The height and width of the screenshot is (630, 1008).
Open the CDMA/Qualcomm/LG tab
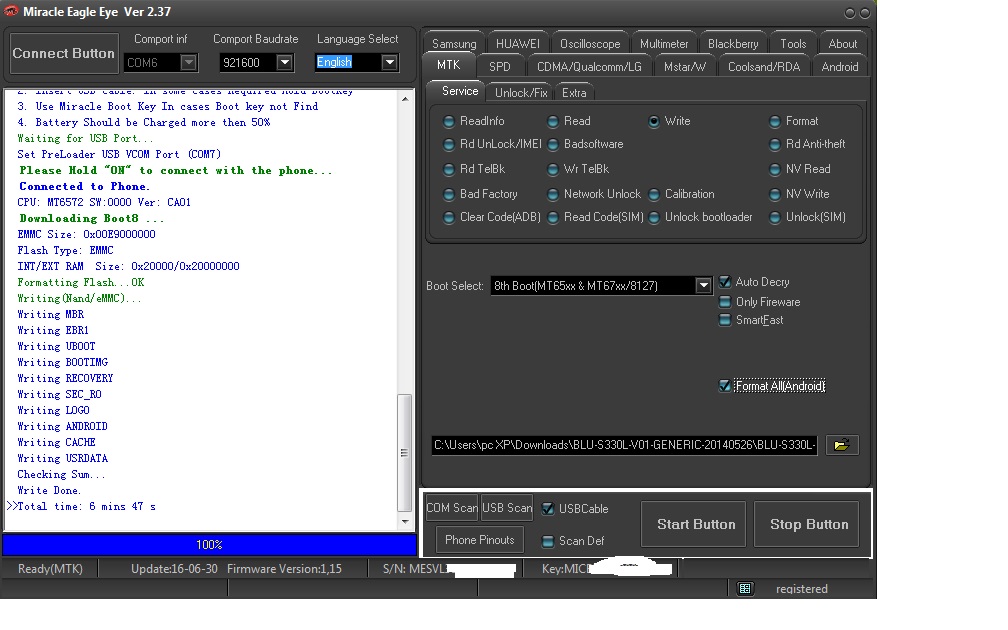[x=589, y=66]
